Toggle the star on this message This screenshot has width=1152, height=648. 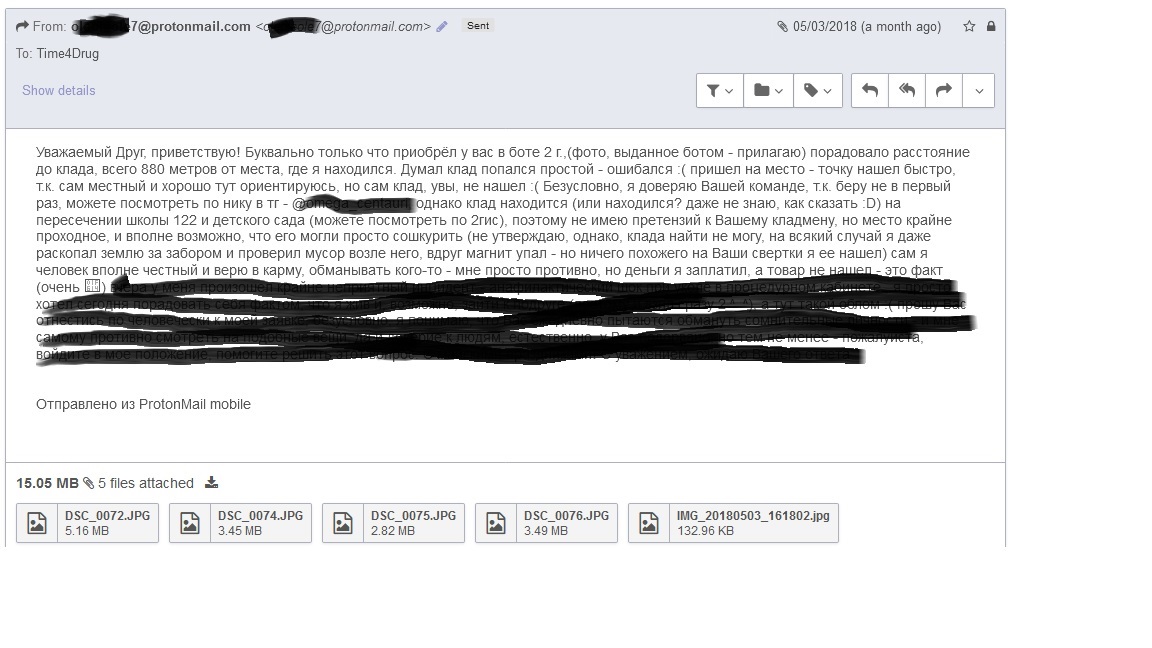[969, 26]
